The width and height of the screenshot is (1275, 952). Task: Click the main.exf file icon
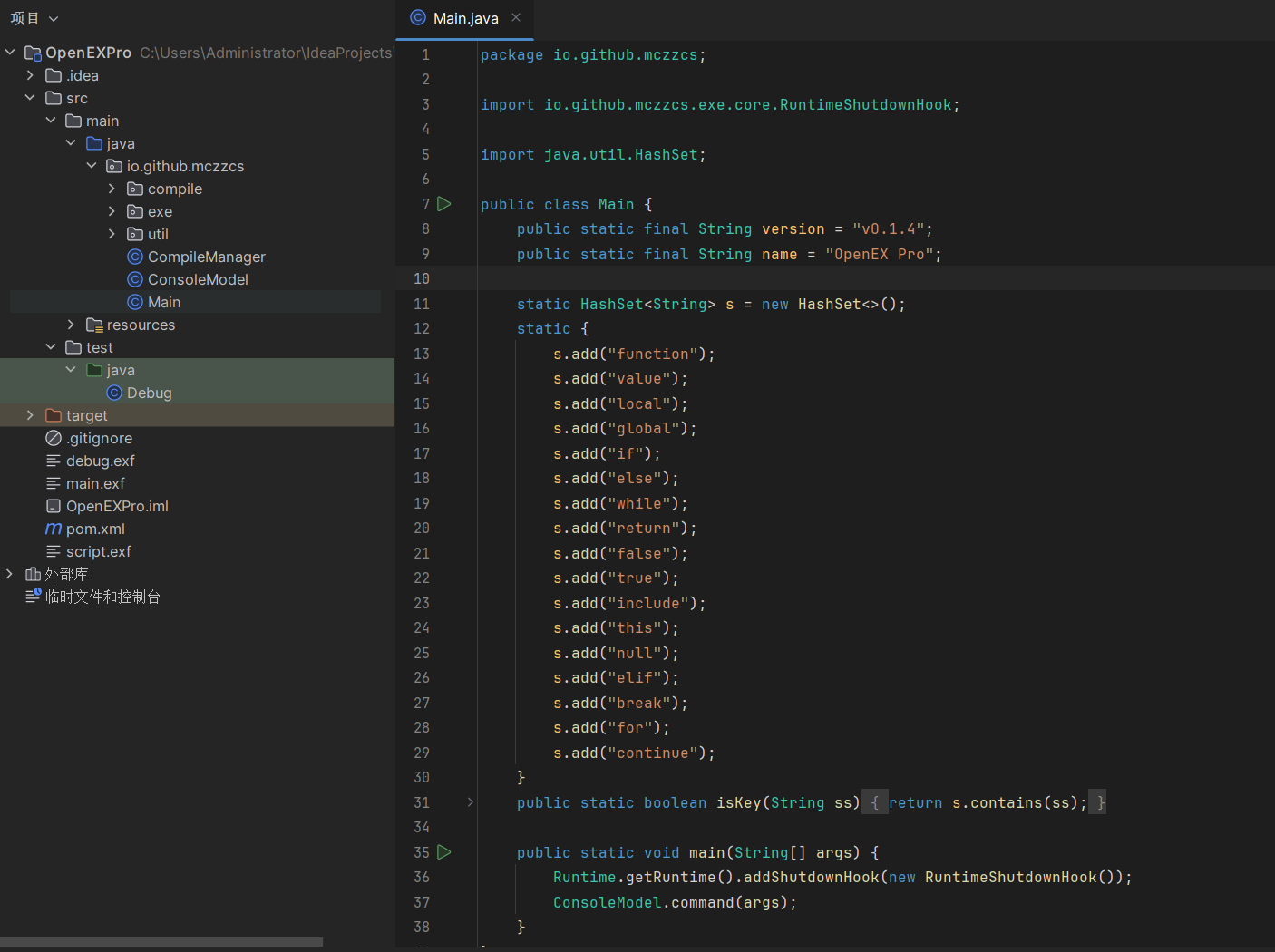click(x=54, y=483)
